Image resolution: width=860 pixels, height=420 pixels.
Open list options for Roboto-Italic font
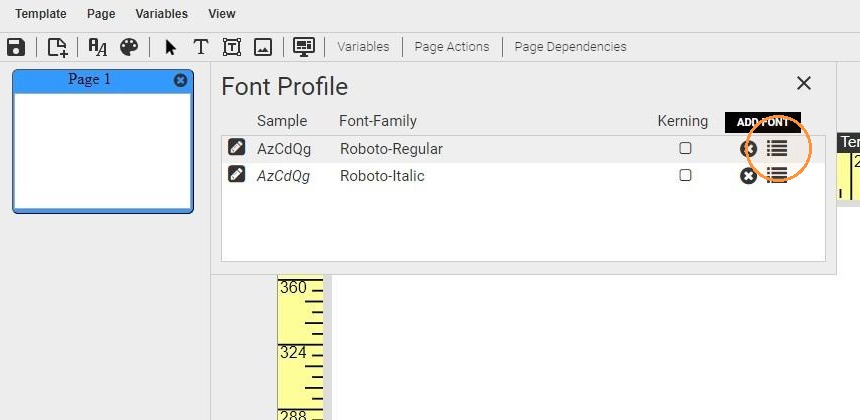pyautogui.click(x=777, y=175)
